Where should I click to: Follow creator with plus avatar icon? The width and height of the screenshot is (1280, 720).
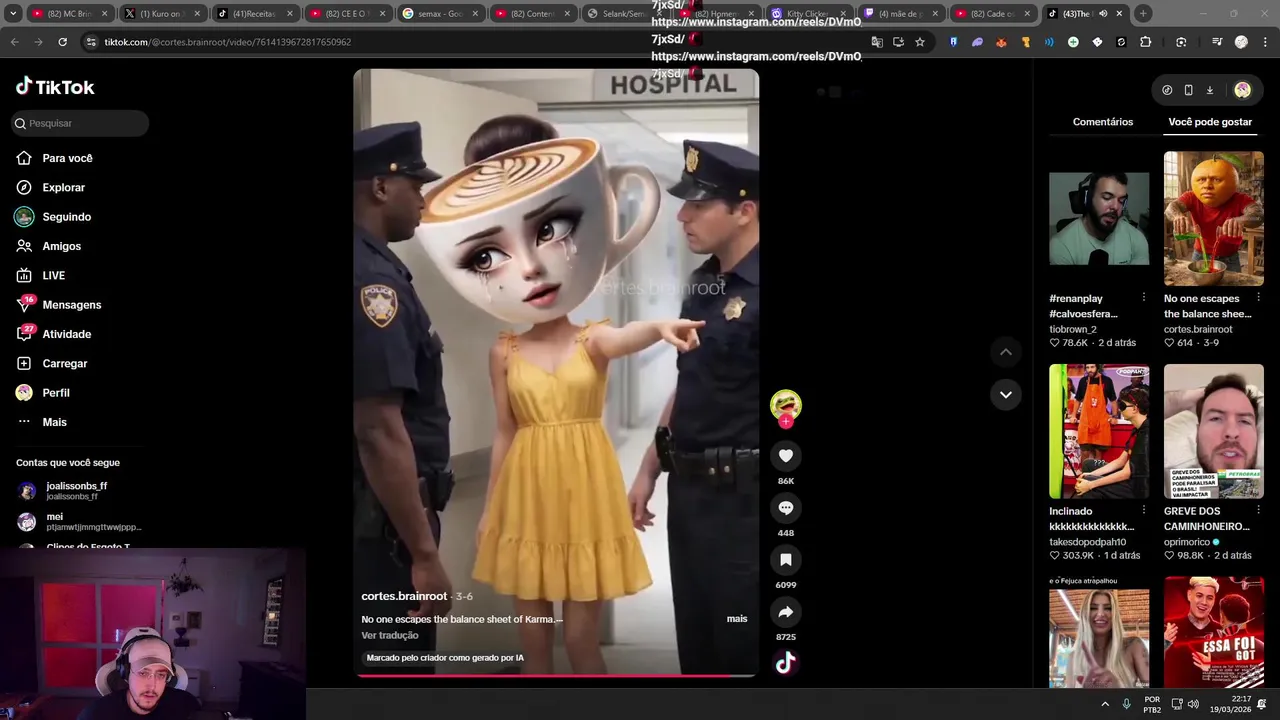pyautogui.click(x=786, y=422)
